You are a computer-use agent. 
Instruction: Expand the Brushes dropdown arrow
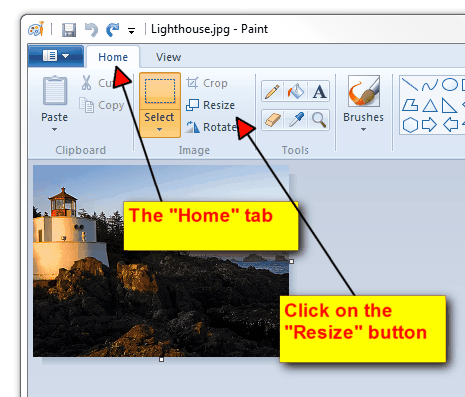pyautogui.click(x=363, y=130)
